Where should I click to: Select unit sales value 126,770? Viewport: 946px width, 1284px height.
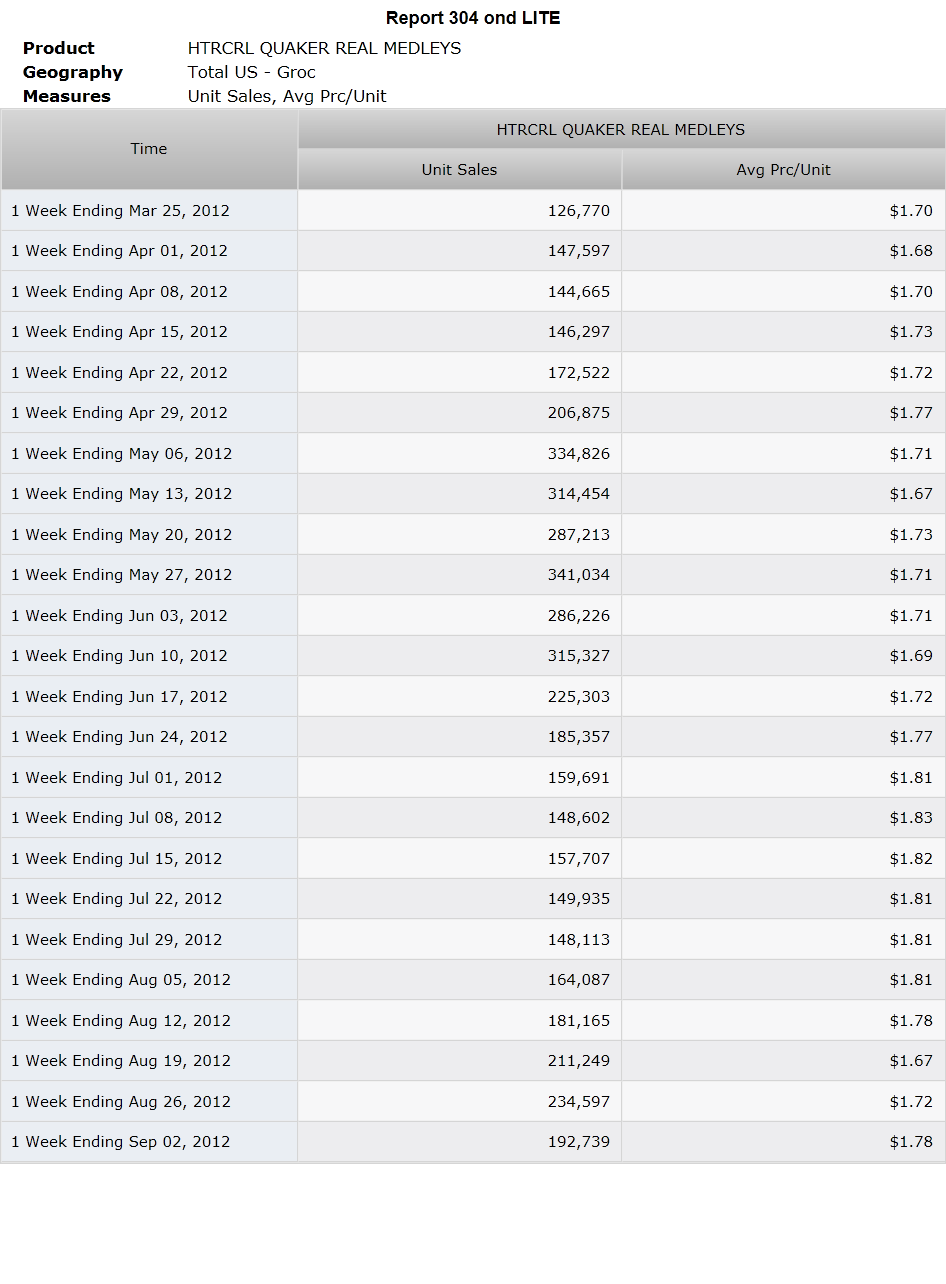[579, 211]
